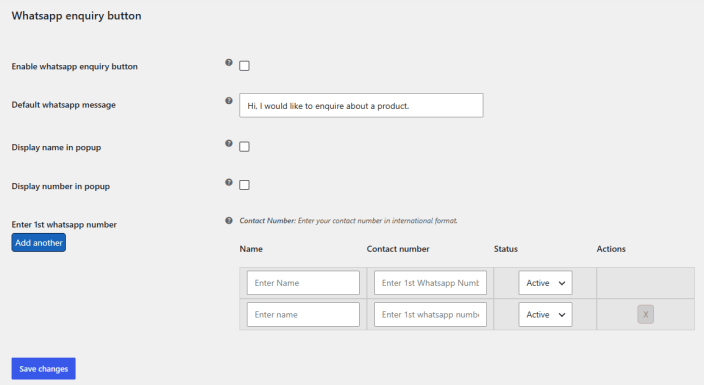
Task: Enable the whatsapp enquiry button checkbox
Action: [x=244, y=66]
